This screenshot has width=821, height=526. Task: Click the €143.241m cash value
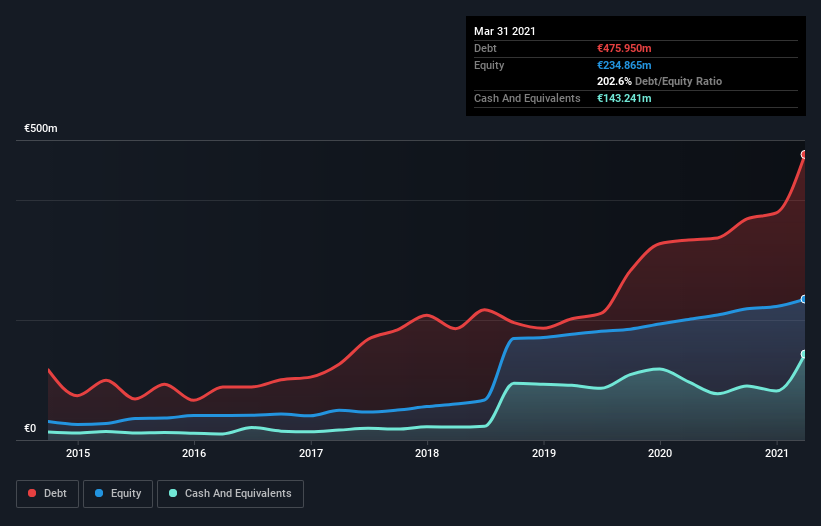coord(624,98)
